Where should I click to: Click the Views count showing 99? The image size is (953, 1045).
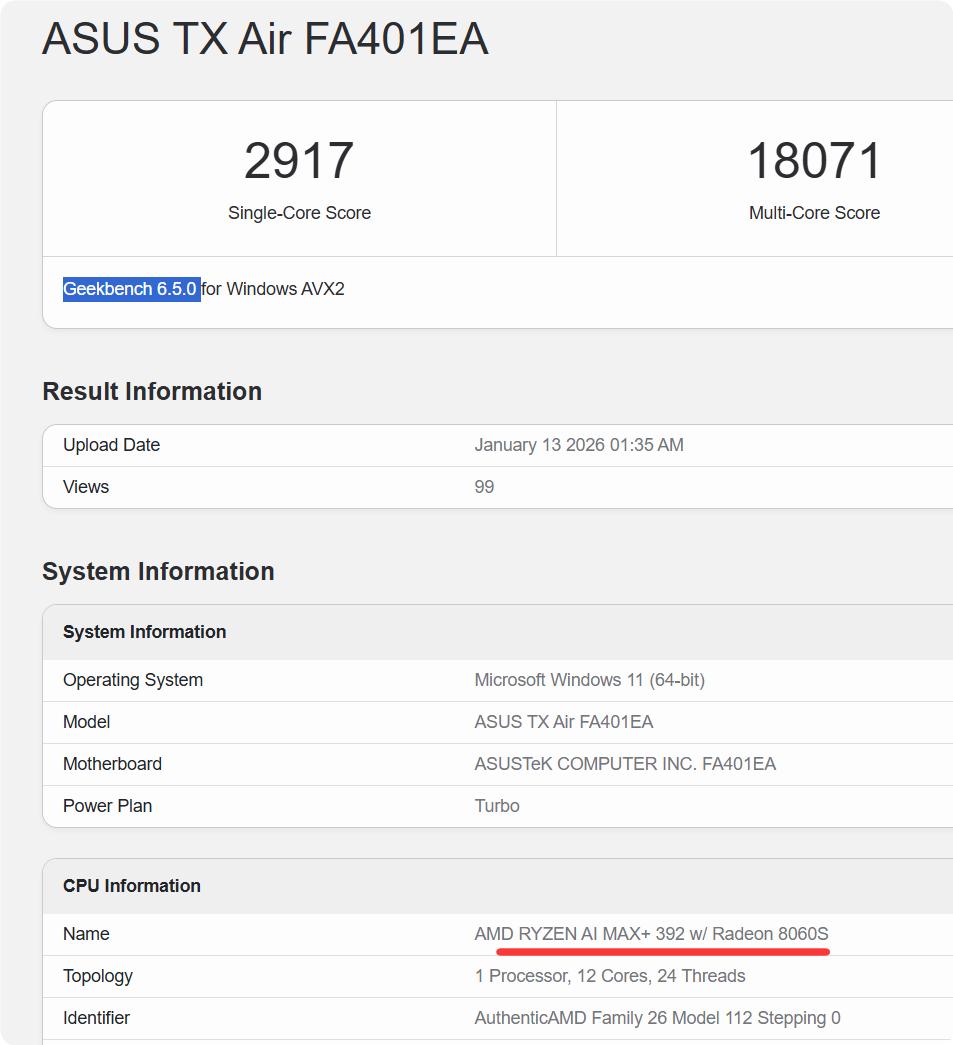(x=482, y=487)
